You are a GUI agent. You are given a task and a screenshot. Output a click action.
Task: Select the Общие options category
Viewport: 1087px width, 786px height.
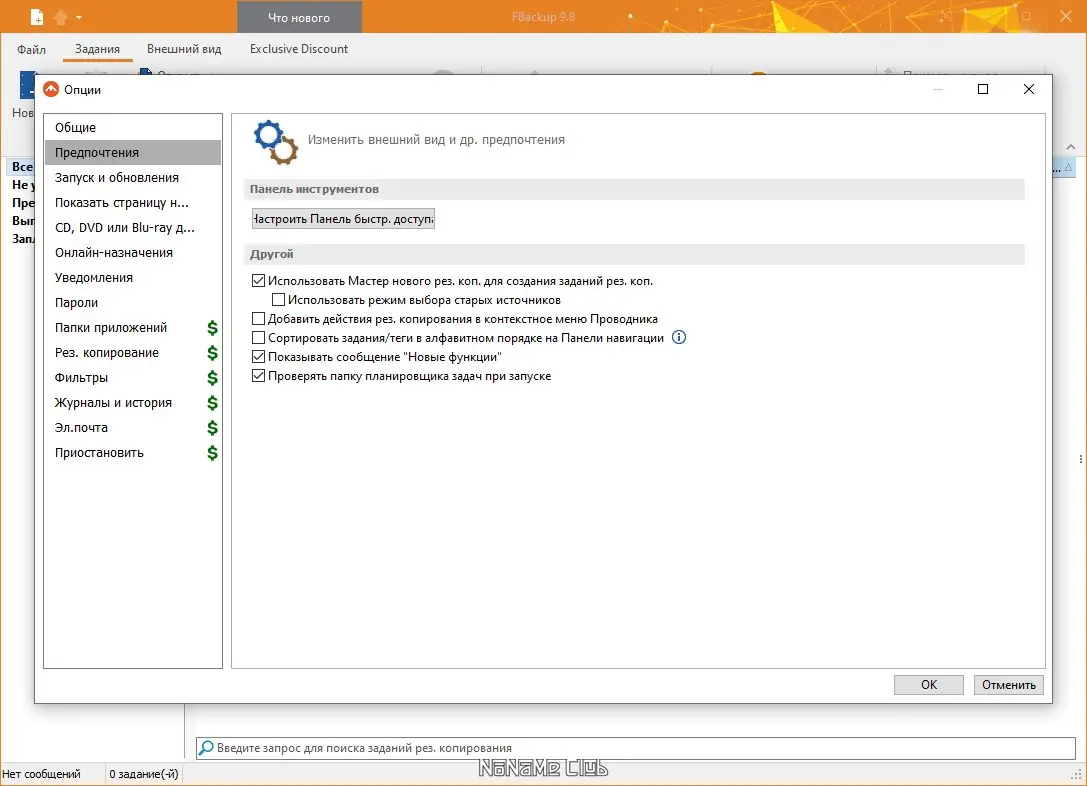(132, 128)
